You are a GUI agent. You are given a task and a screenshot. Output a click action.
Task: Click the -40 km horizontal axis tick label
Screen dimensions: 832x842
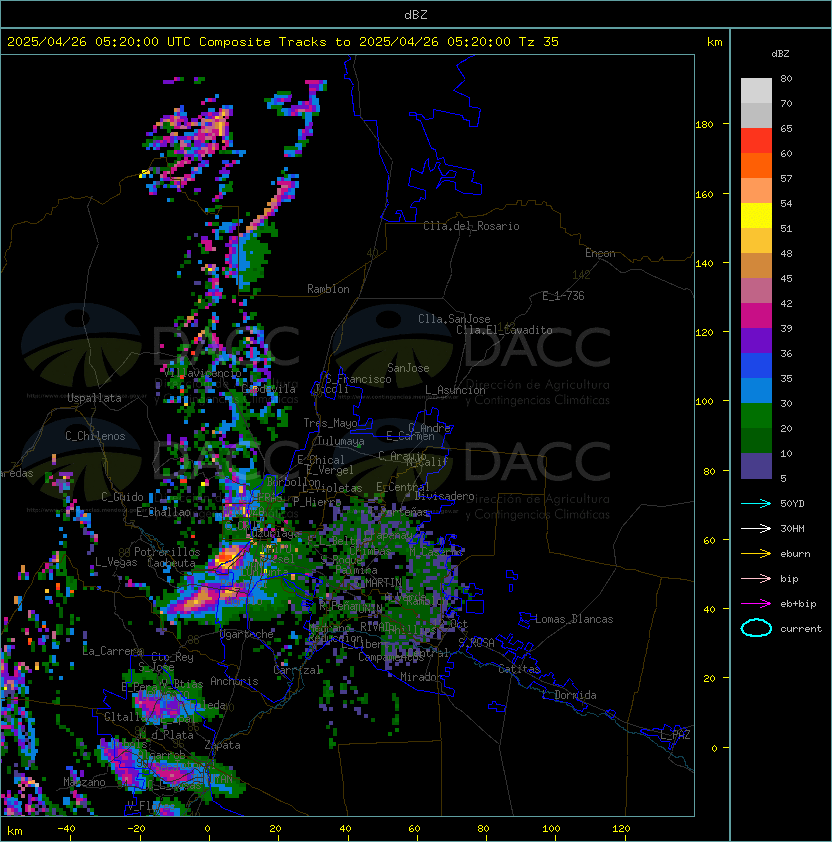(67, 829)
